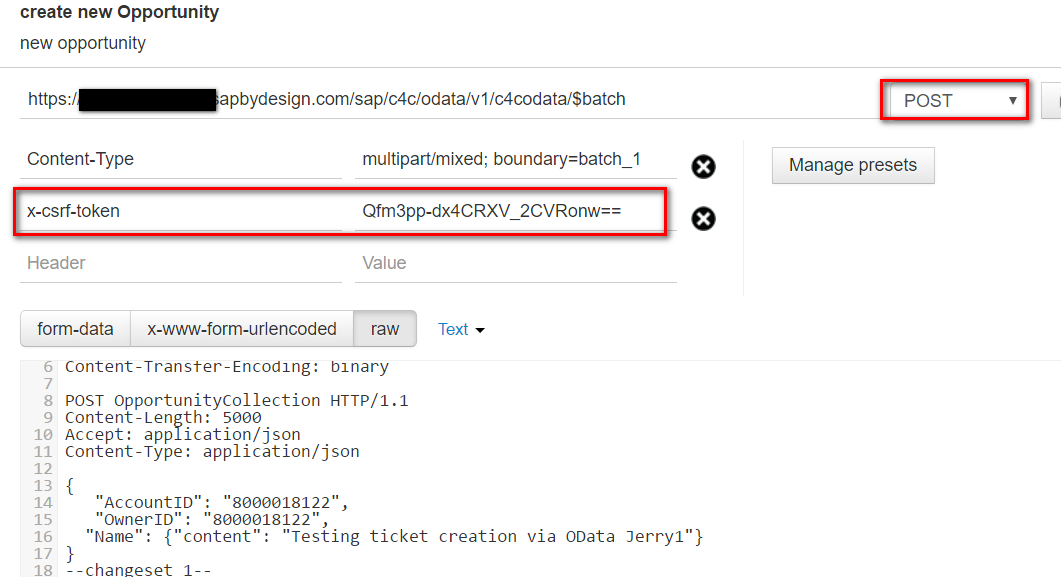Viewport: 1061px width, 577px height.
Task: Remove the Content-Type header with delete icon
Action: [703, 167]
